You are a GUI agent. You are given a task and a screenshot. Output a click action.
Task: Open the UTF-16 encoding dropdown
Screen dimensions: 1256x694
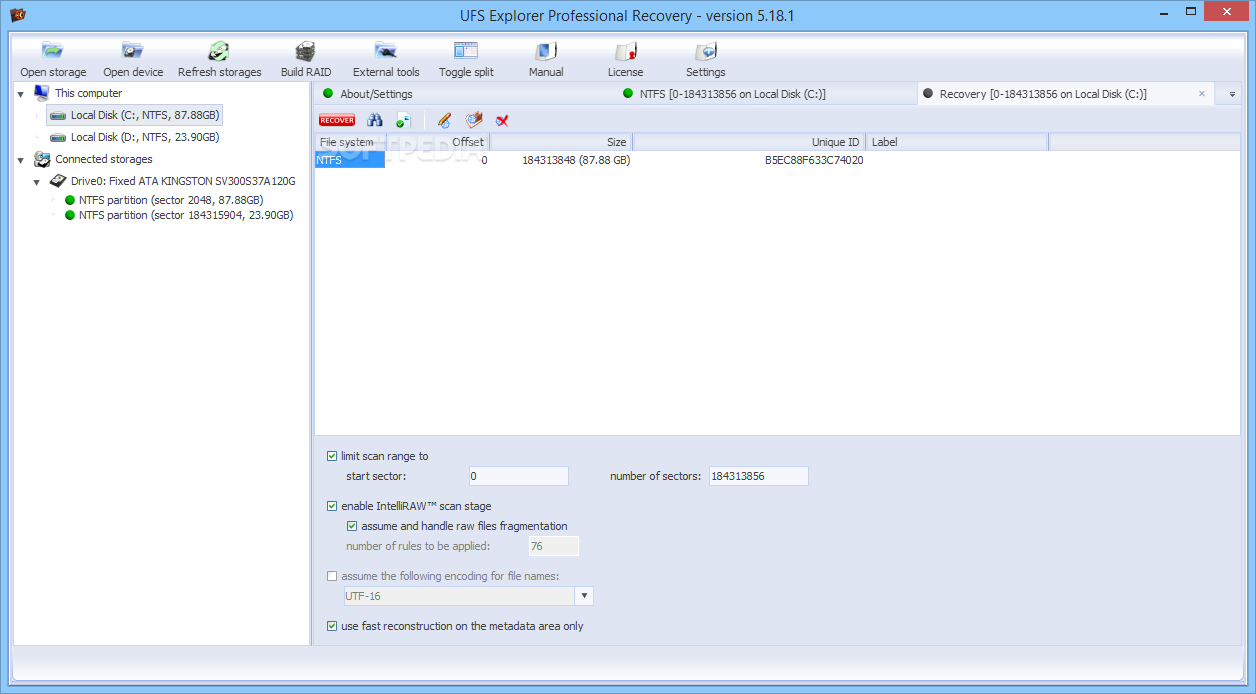(x=584, y=596)
